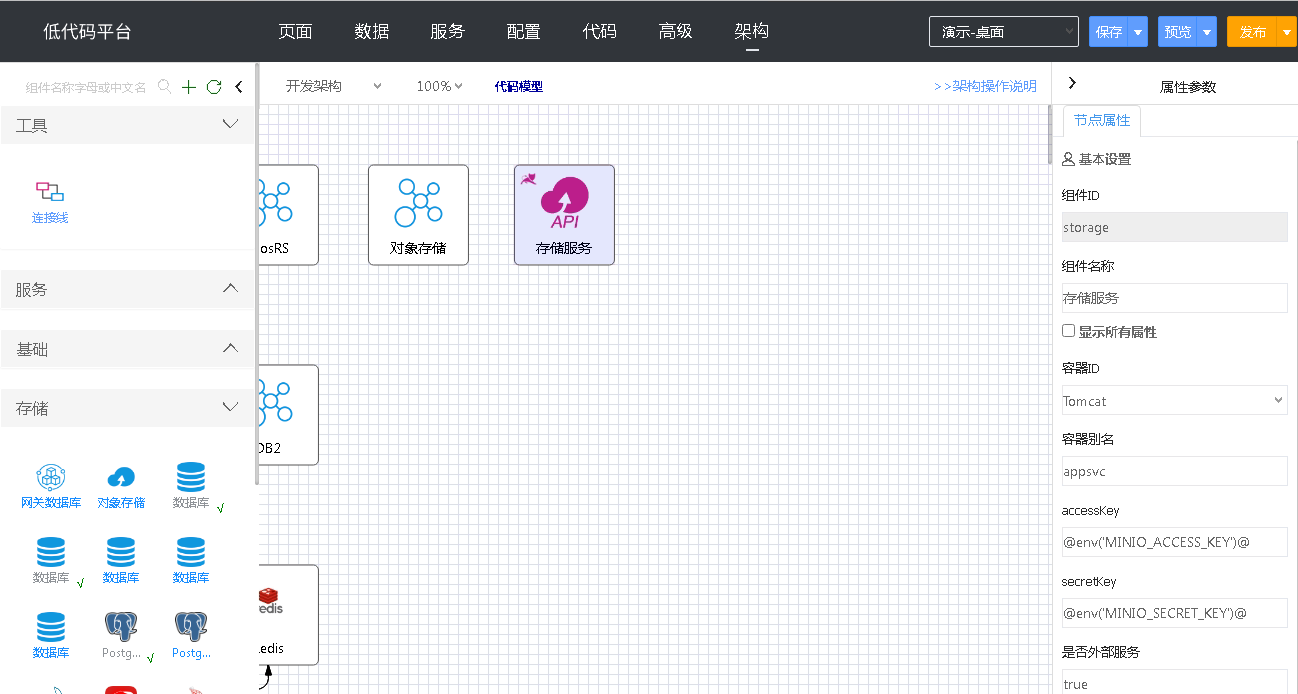Open >>架构操作说明 link

985,86
